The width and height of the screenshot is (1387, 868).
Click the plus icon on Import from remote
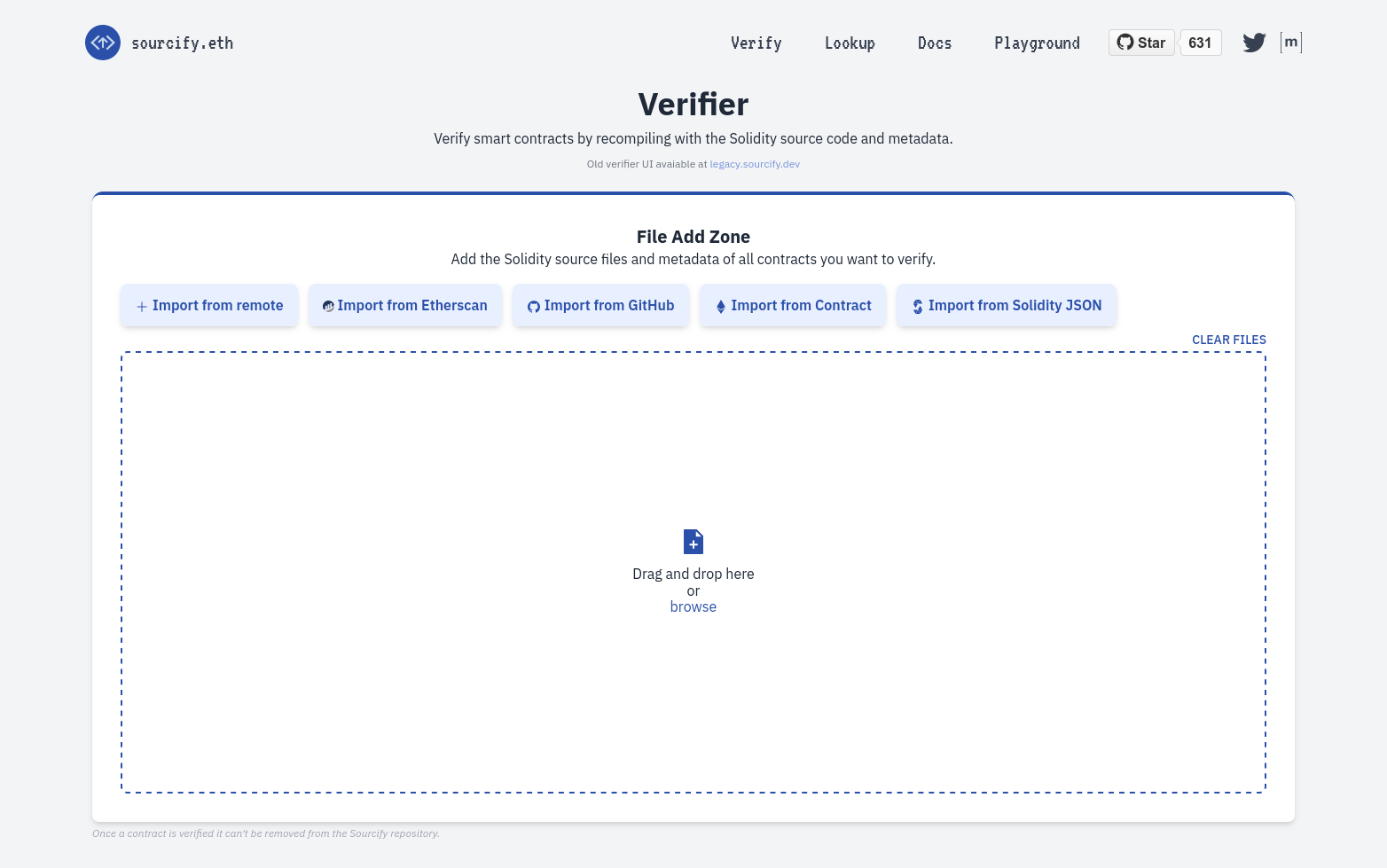click(141, 306)
